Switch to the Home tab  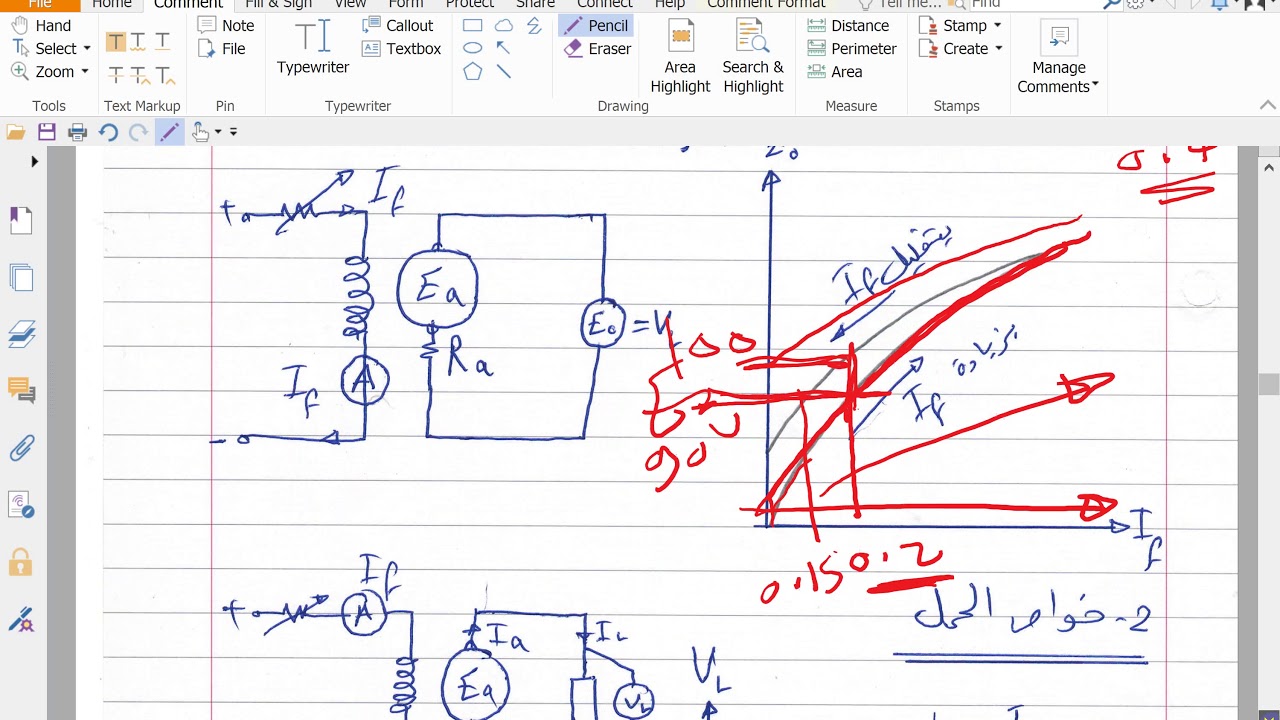point(112,4)
